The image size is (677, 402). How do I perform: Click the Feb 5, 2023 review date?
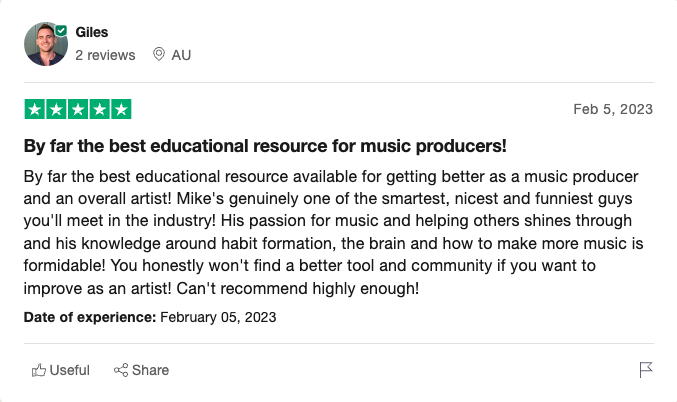click(613, 109)
